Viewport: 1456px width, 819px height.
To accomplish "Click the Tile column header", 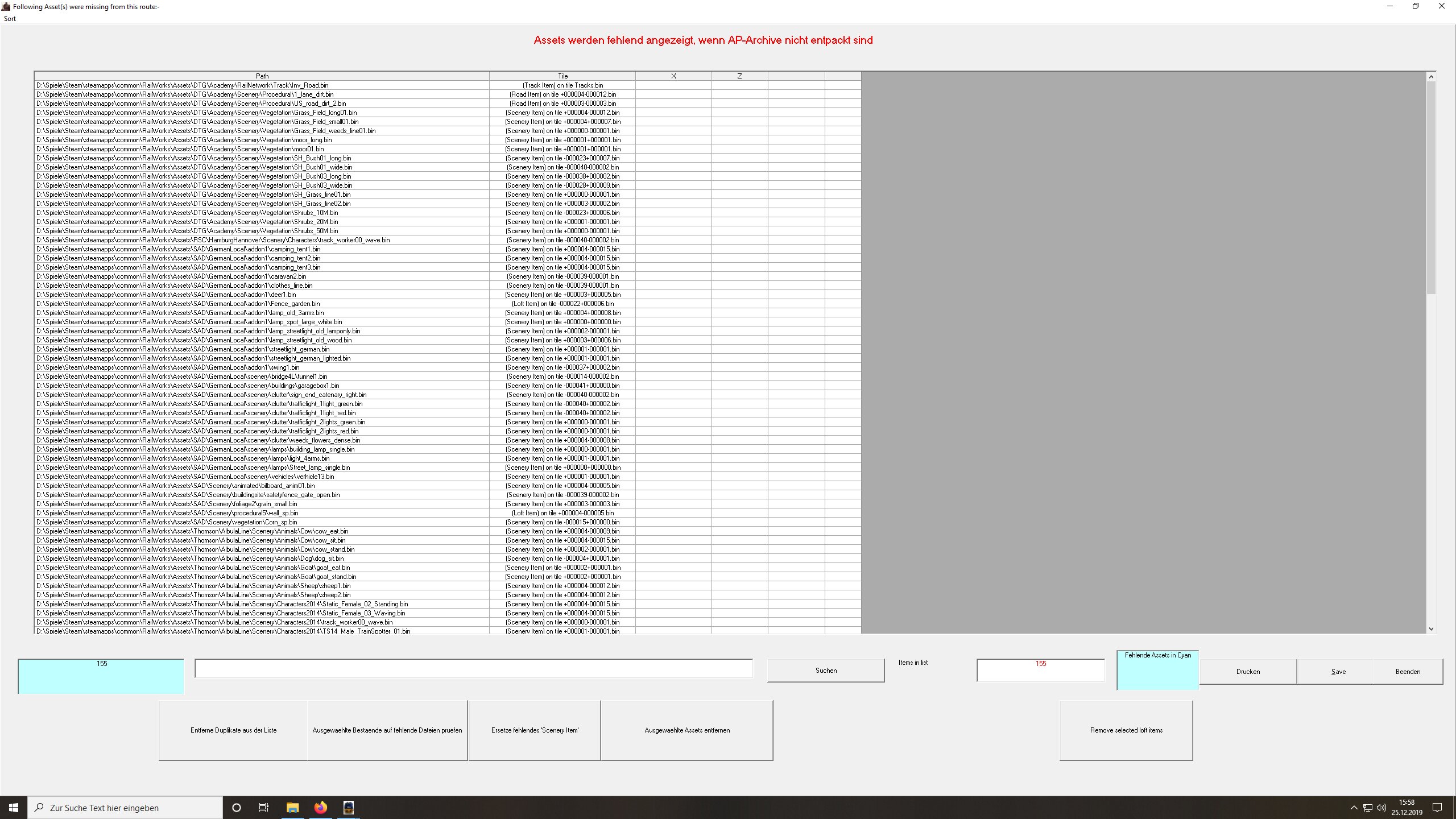I will [562, 76].
